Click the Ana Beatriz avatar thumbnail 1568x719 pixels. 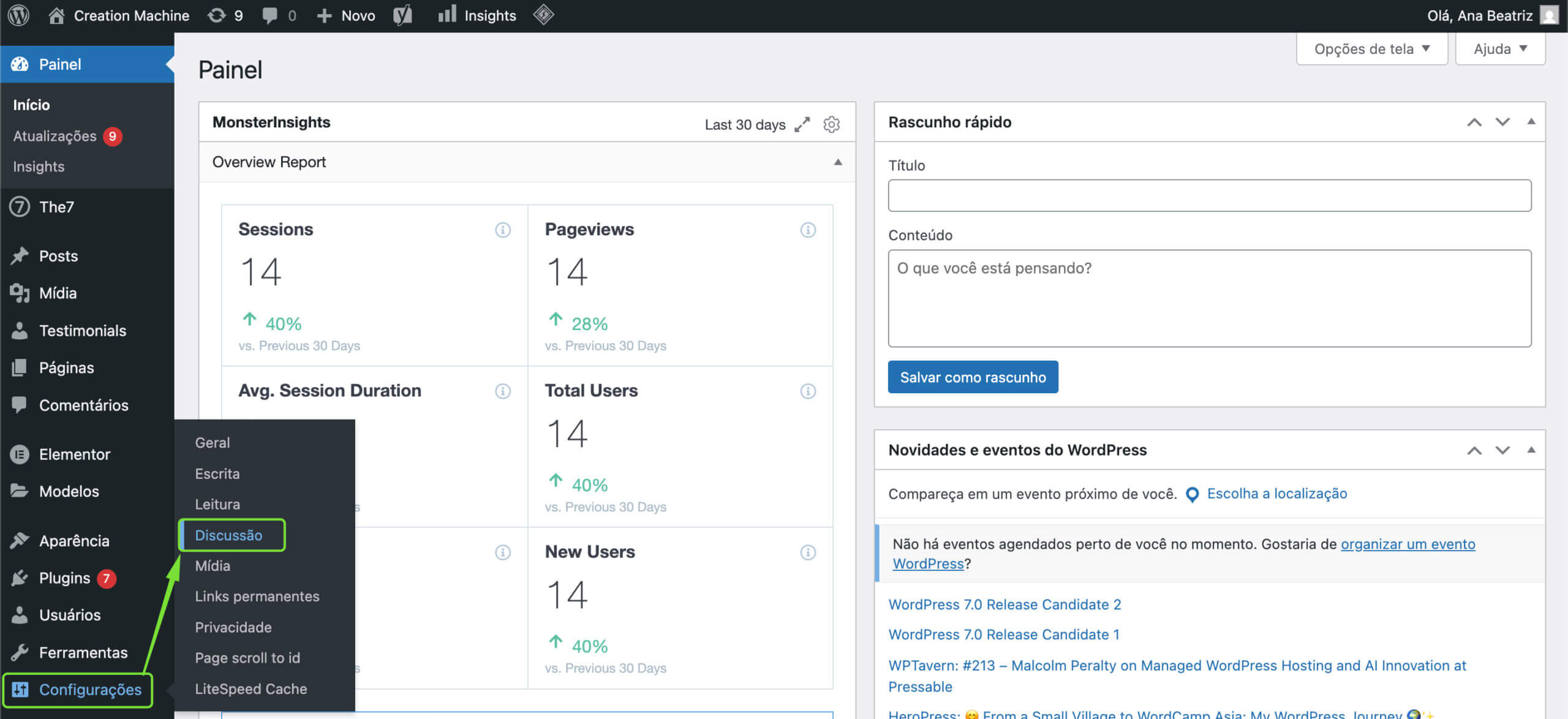(1549, 15)
